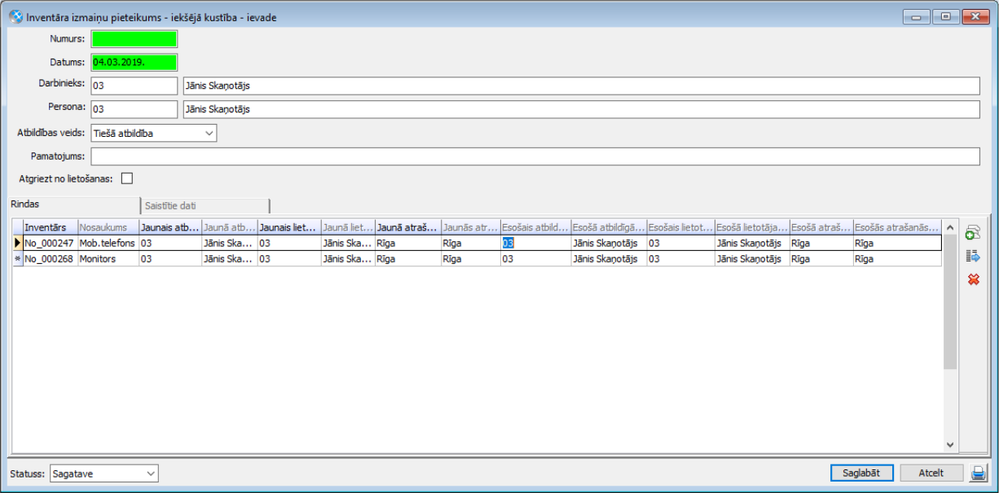Click the blue arrow insert rows icon
999x493 pixels.
click(973, 257)
